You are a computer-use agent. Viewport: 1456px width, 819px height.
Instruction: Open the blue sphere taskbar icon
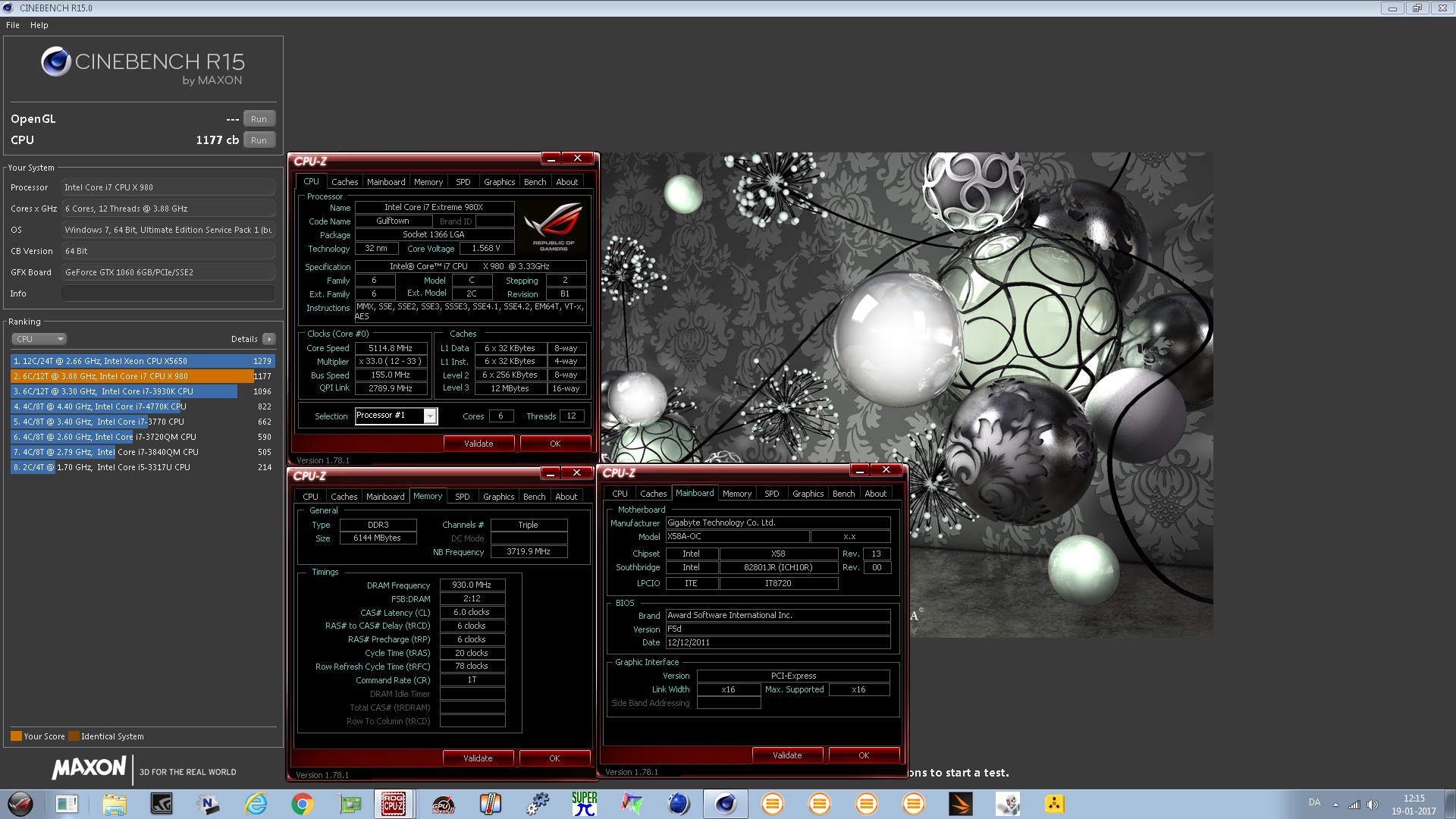point(679,804)
